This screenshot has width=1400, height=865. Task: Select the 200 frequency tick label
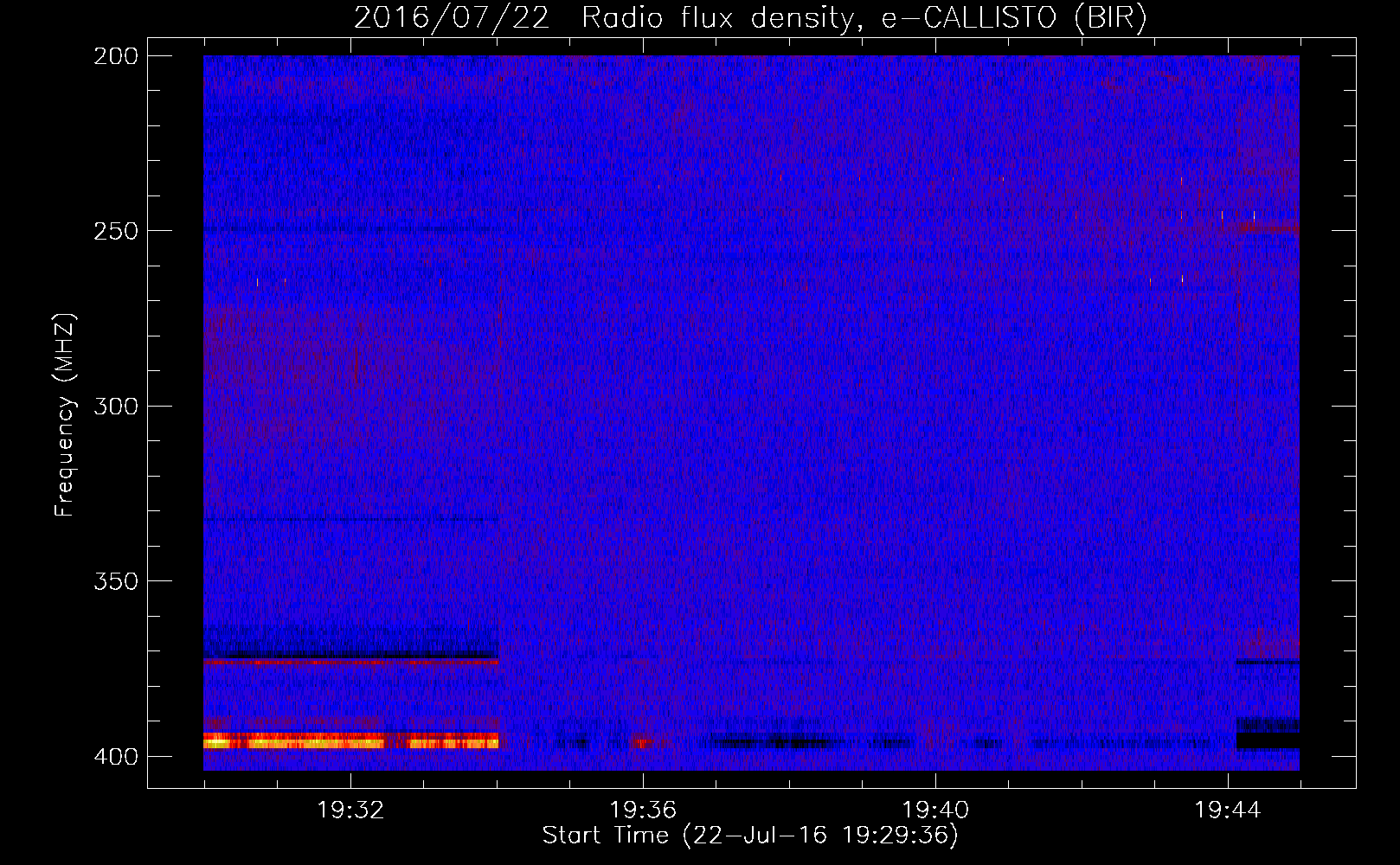point(116,56)
